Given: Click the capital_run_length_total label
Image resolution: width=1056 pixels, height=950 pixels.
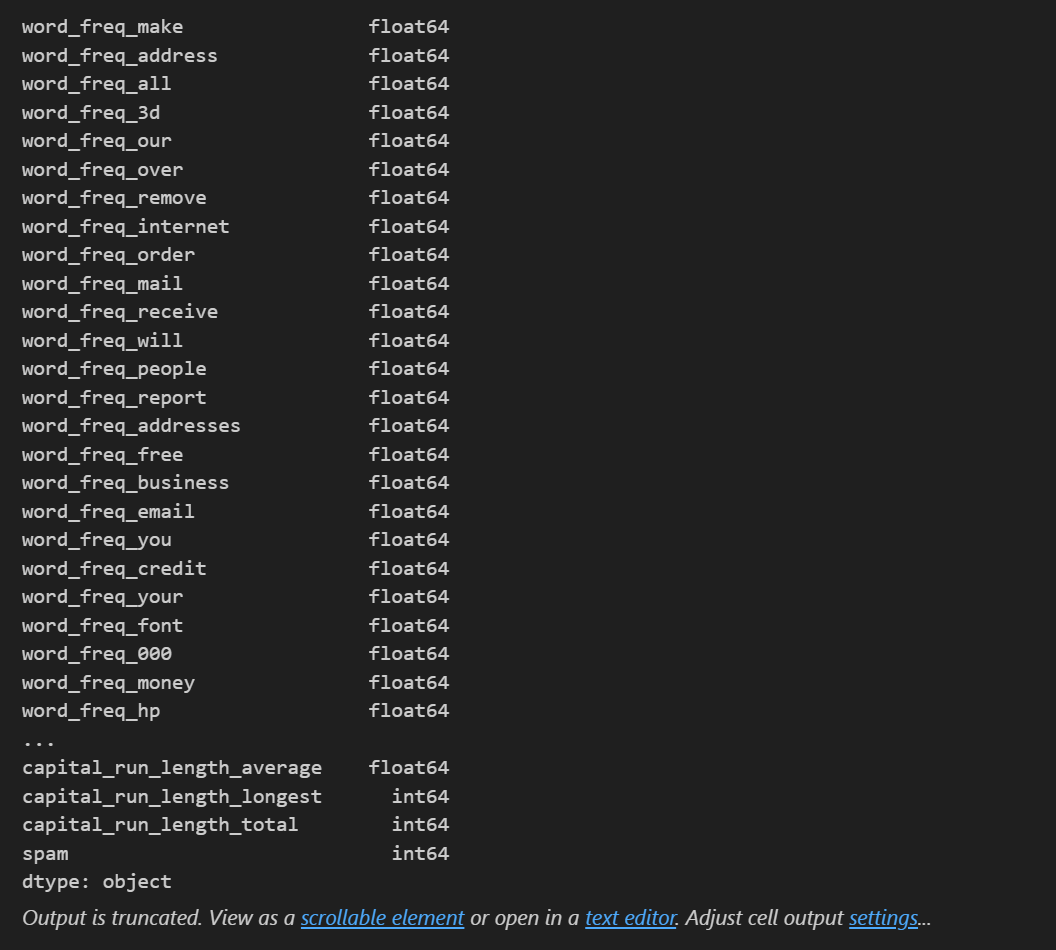Looking at the screenshot, I should (160, 825).
